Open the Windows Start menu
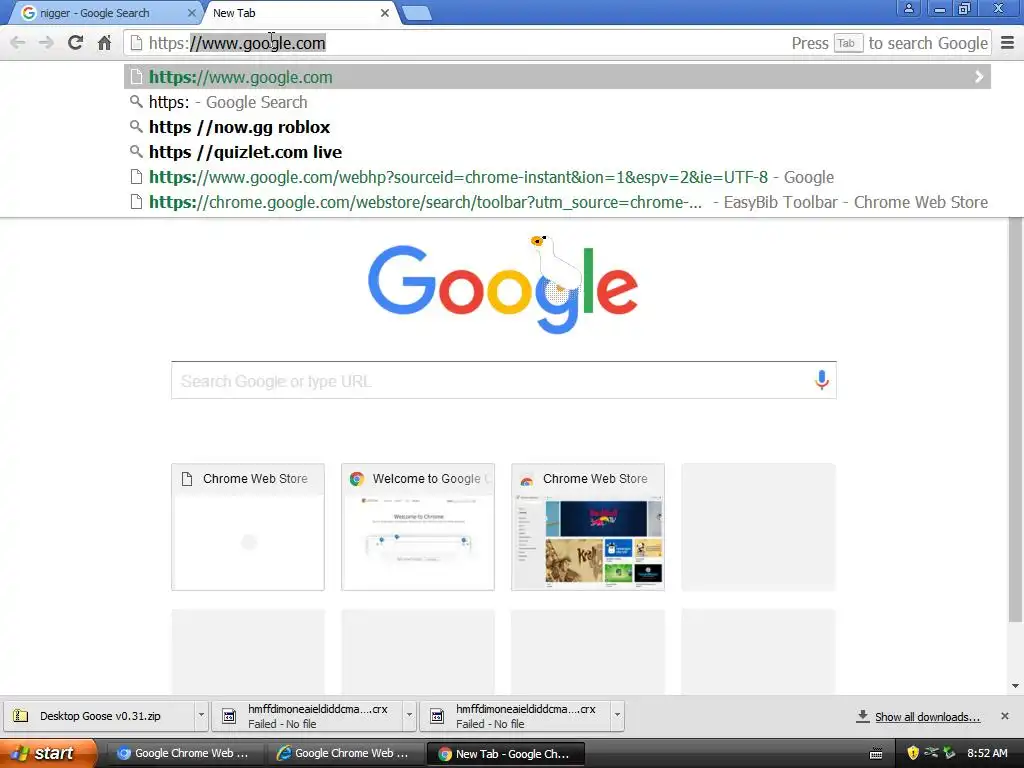The width and height of the screenshot is (1024, 768). (x=48, y=754)
